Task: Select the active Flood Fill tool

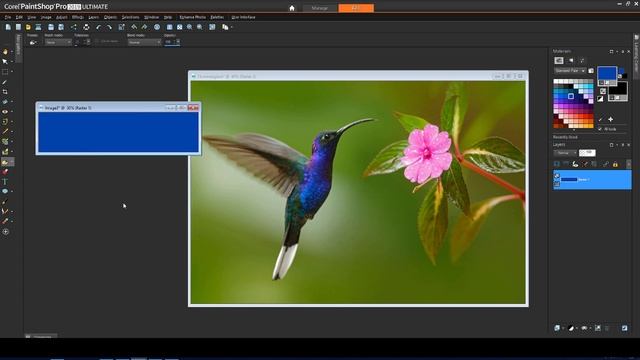Action: [5, 162]
